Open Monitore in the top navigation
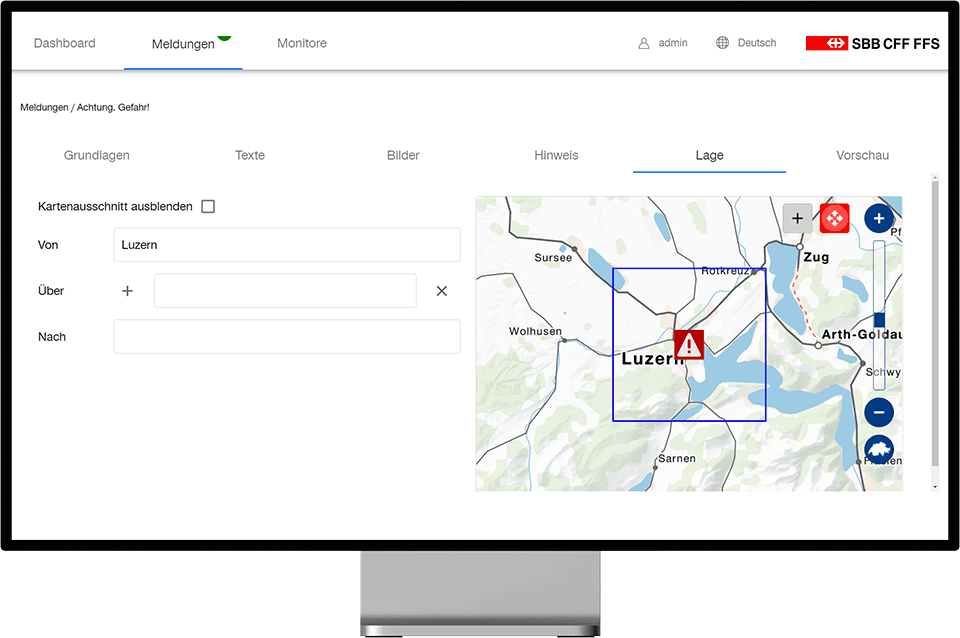 tap(302, 43)
